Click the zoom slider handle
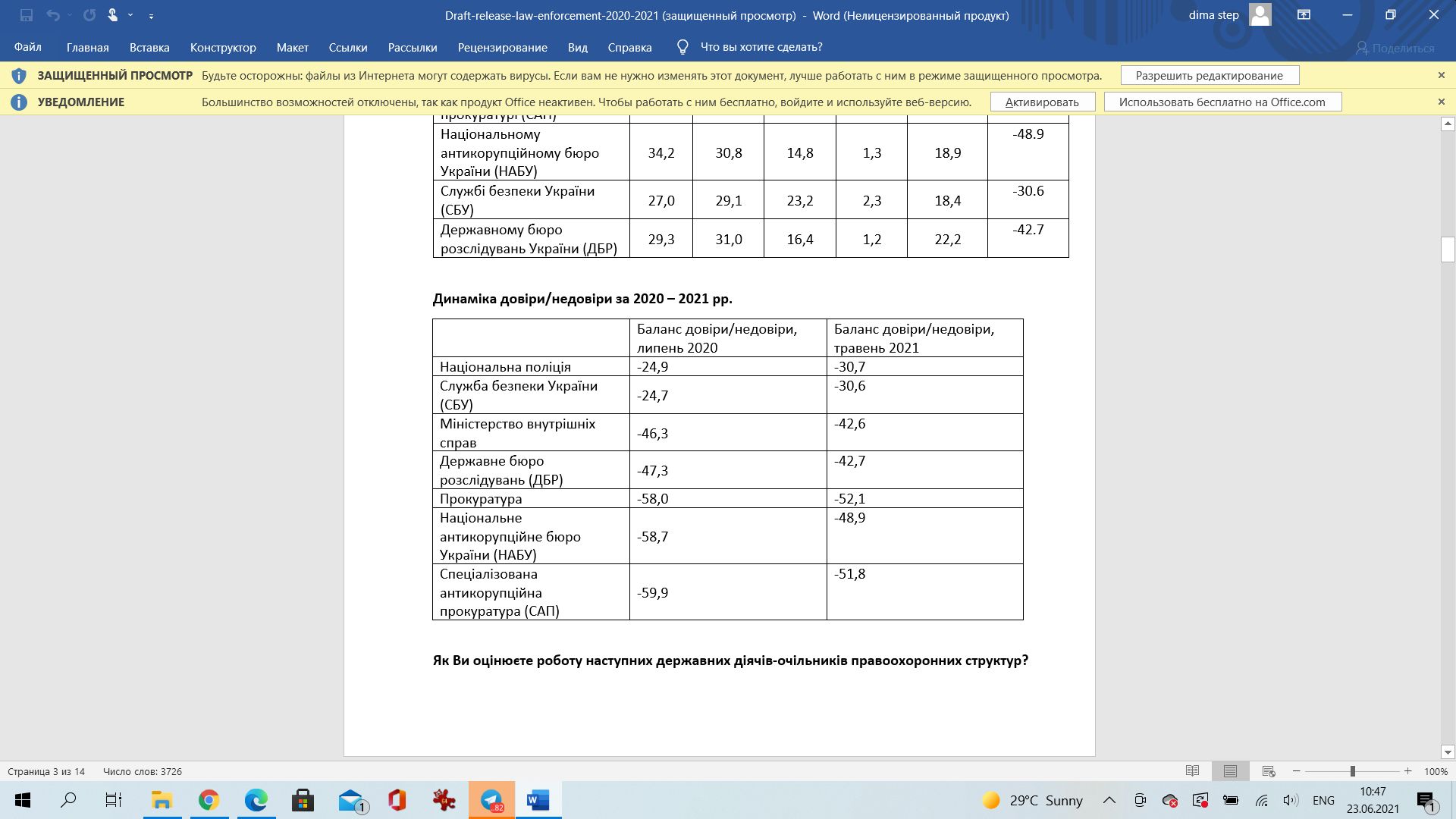Image resolution: width=1456 pixels, height=819 pixels. coord(1352,771)
